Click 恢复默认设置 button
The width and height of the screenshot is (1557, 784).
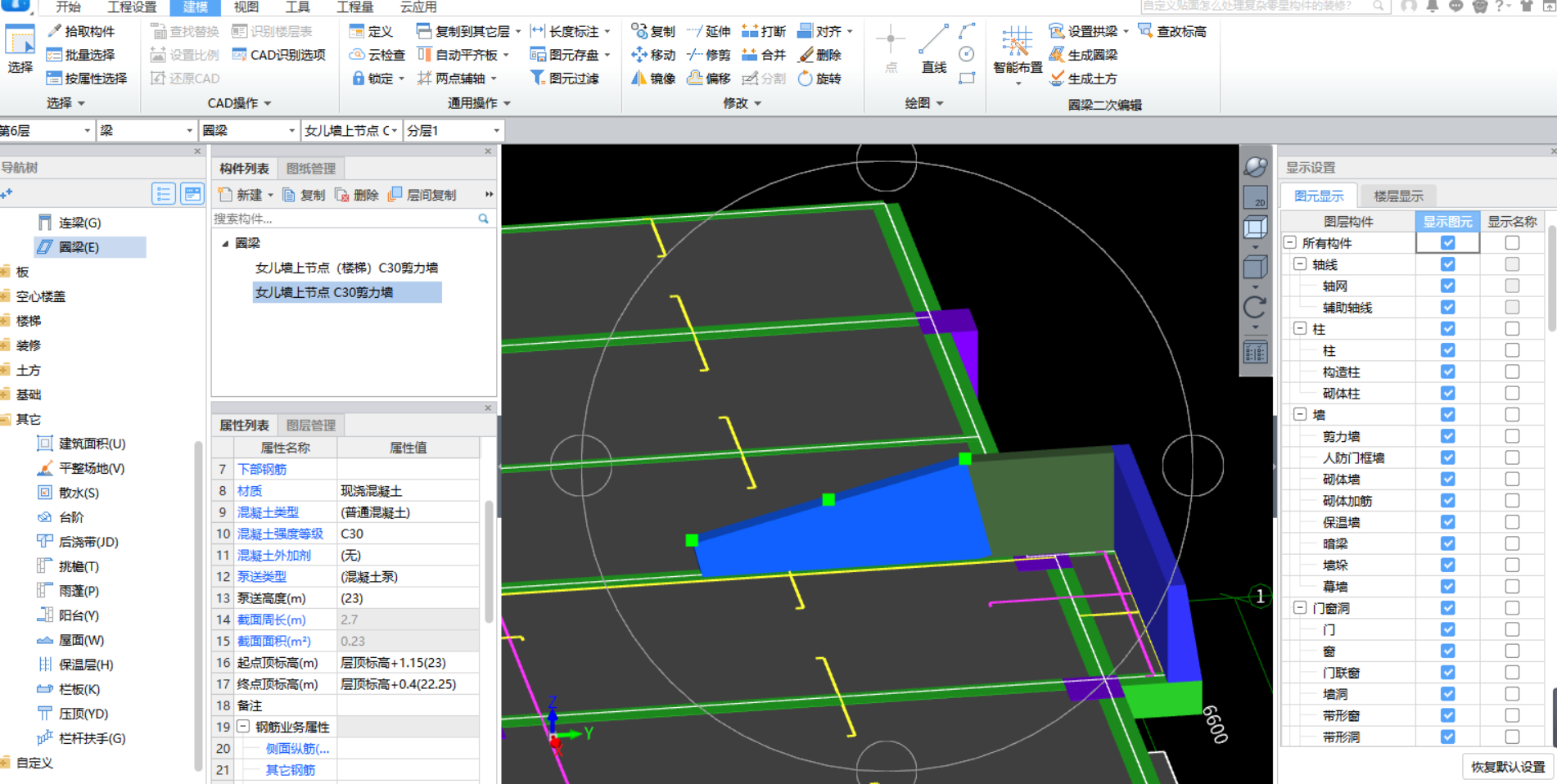(x=1508, y=767)
